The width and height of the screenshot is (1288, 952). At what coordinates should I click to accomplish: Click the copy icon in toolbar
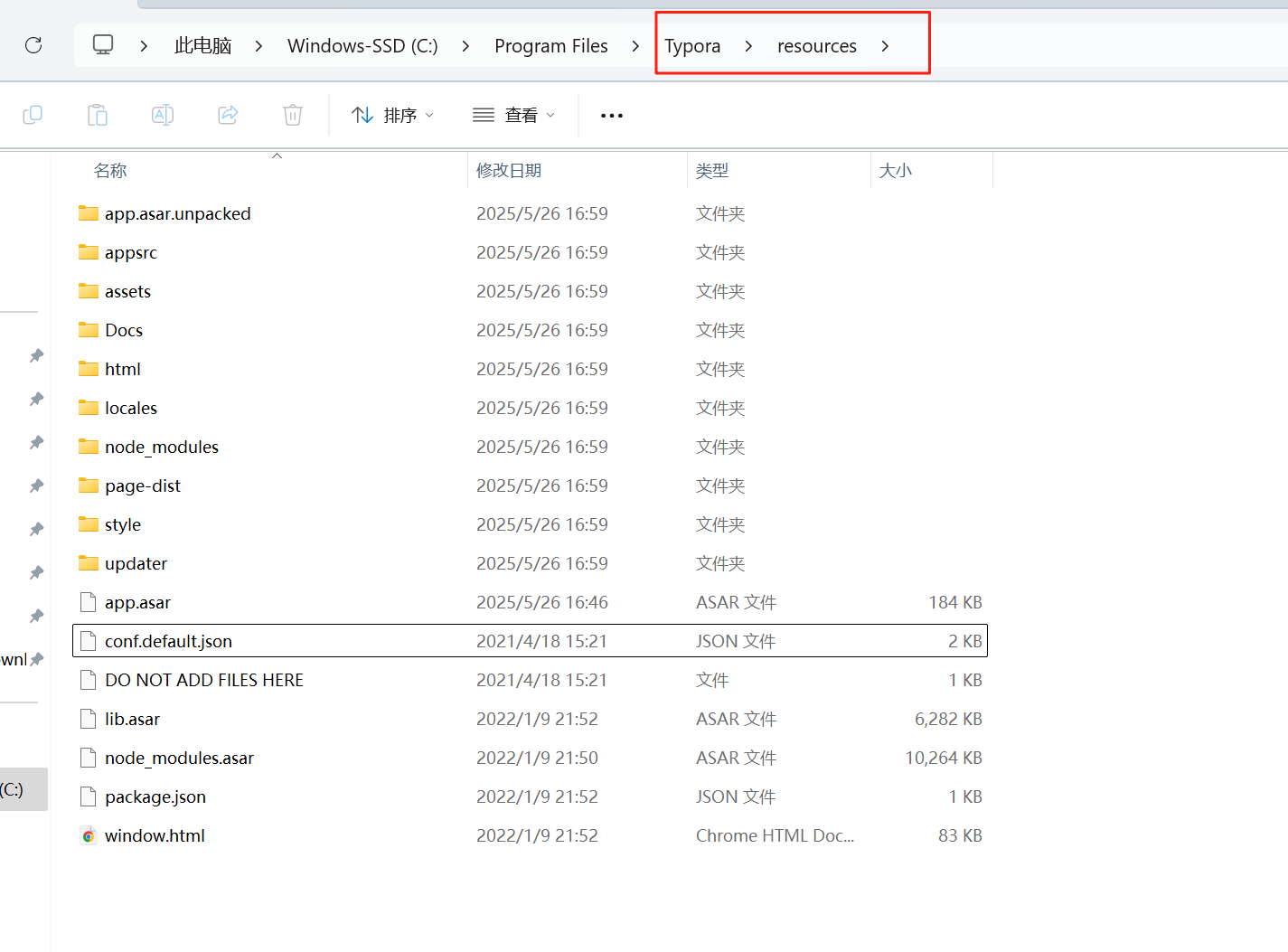pyautogui.click(x=33, y=115)
